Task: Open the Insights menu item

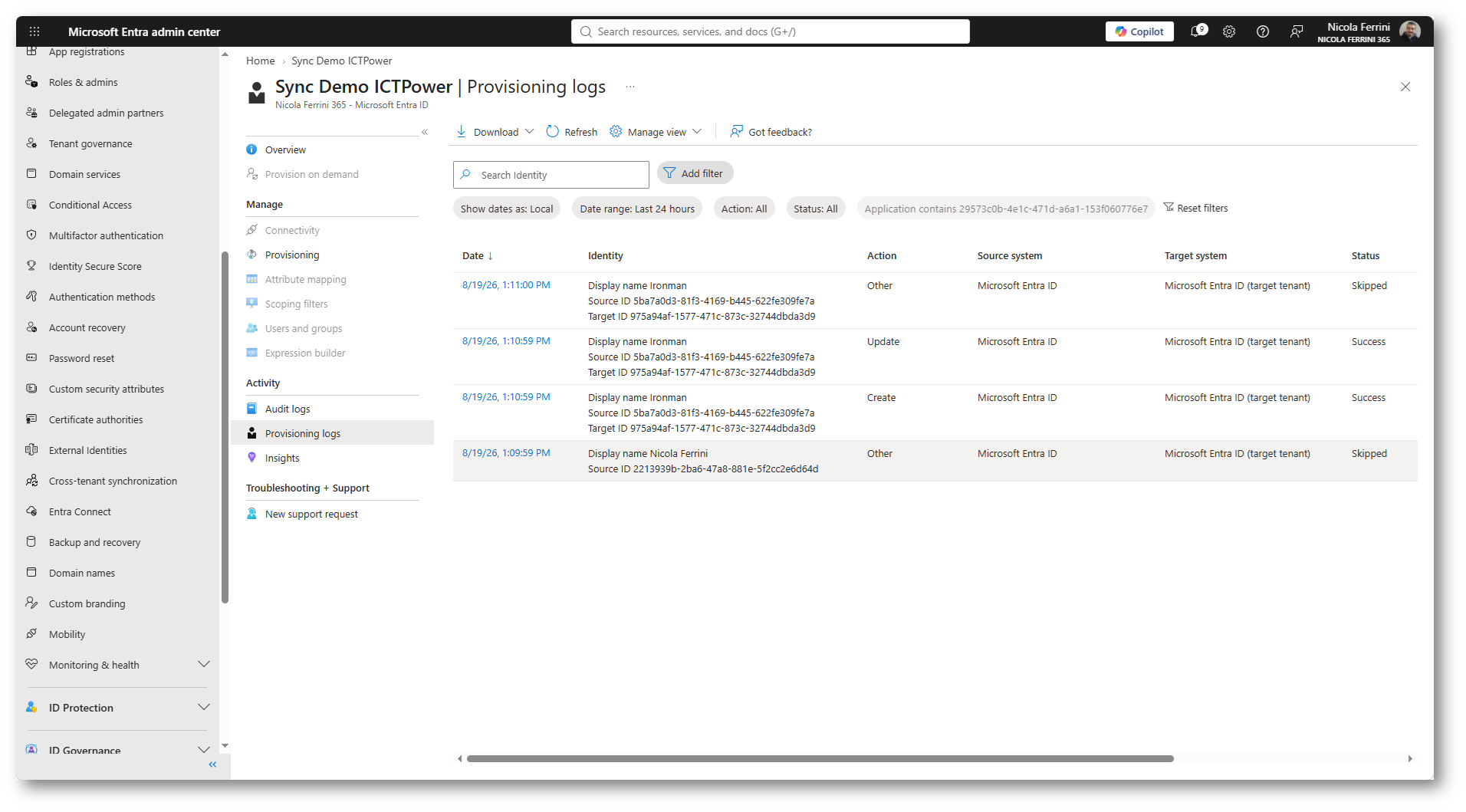Action: tap(282, 458)
